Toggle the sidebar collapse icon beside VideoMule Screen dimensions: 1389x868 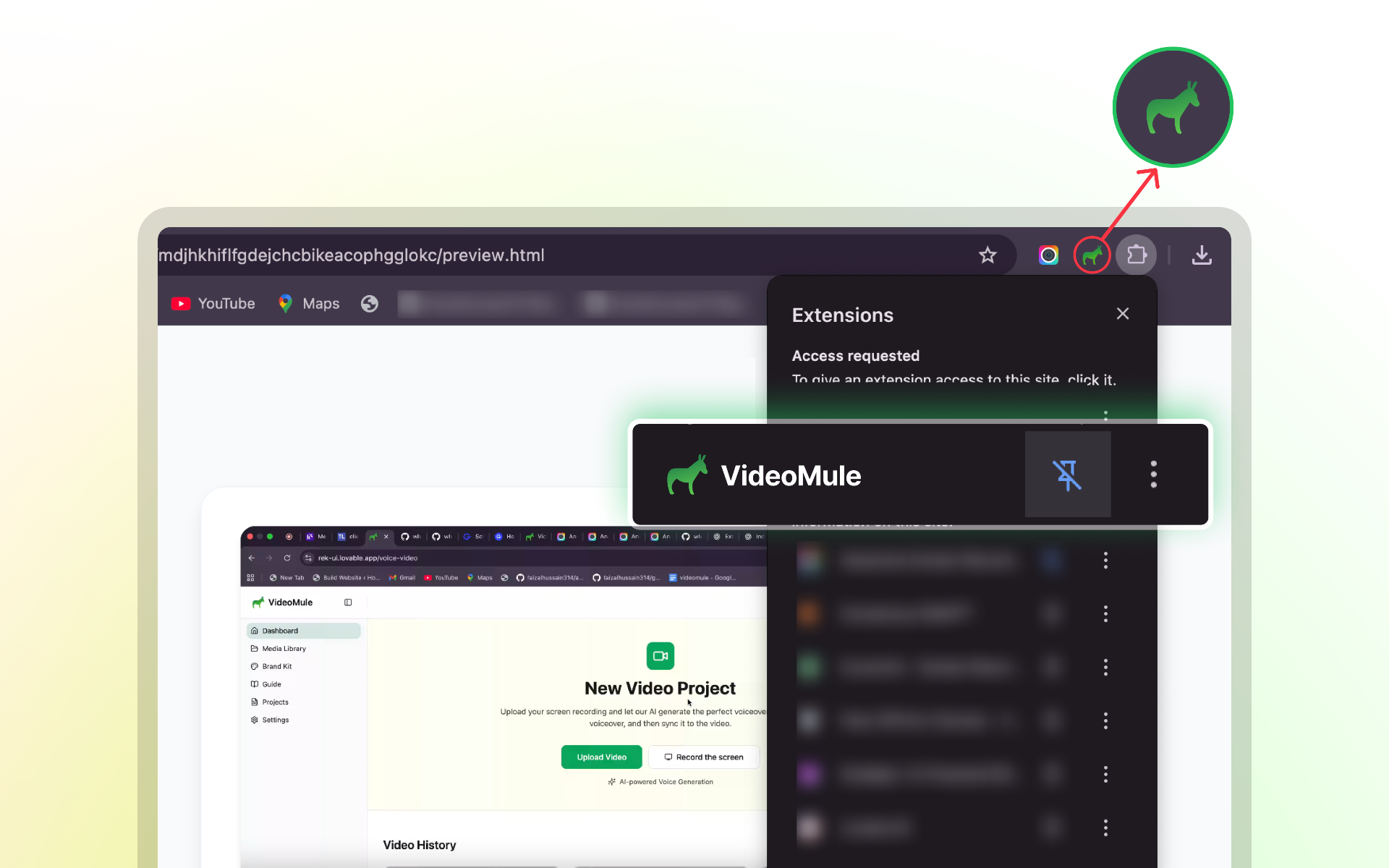348,603
